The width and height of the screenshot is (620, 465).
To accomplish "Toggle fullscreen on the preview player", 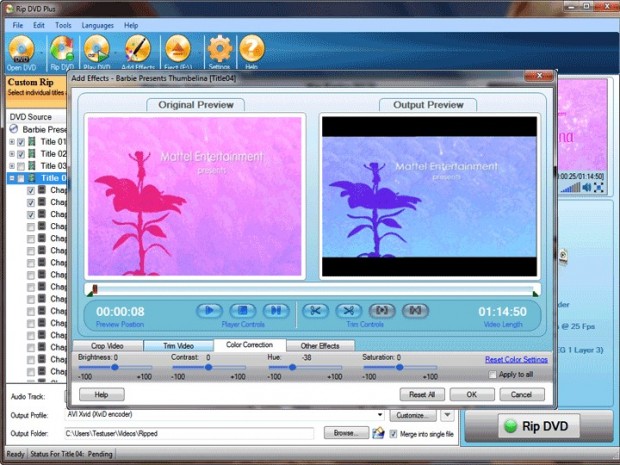I will click(599, 187).
